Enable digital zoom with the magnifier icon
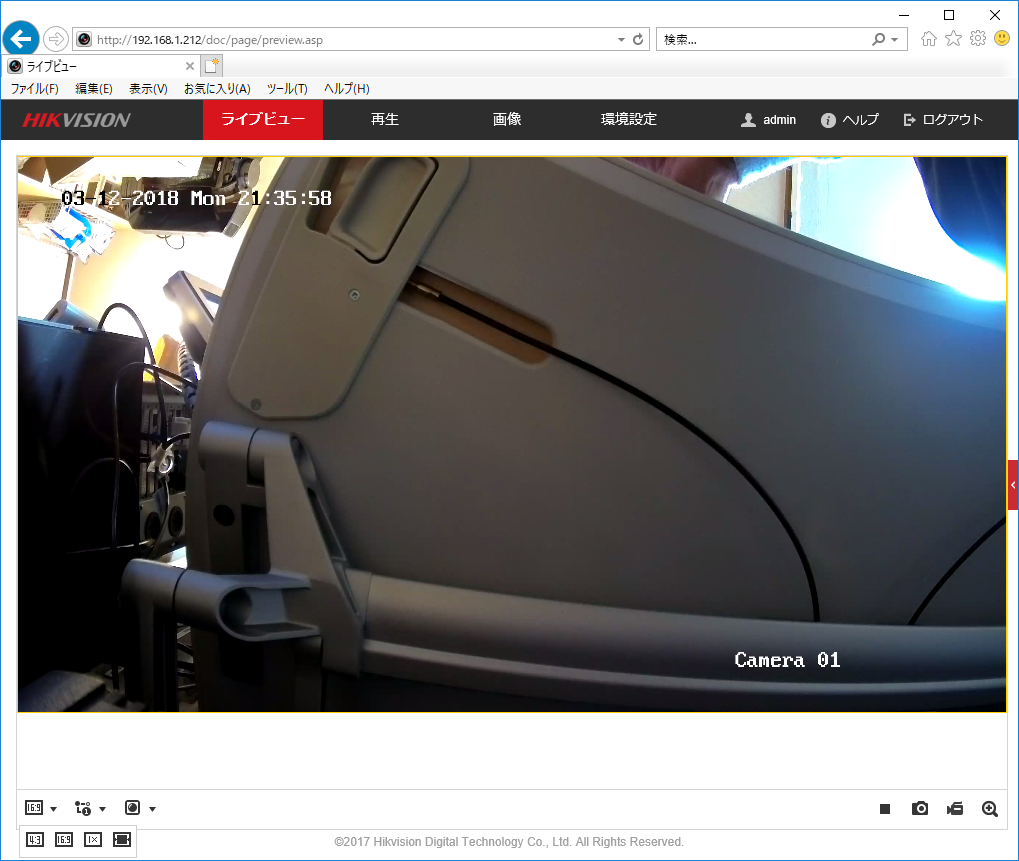Image resolution: width=1019 pixels, height=861 pixels. point(990,808)
